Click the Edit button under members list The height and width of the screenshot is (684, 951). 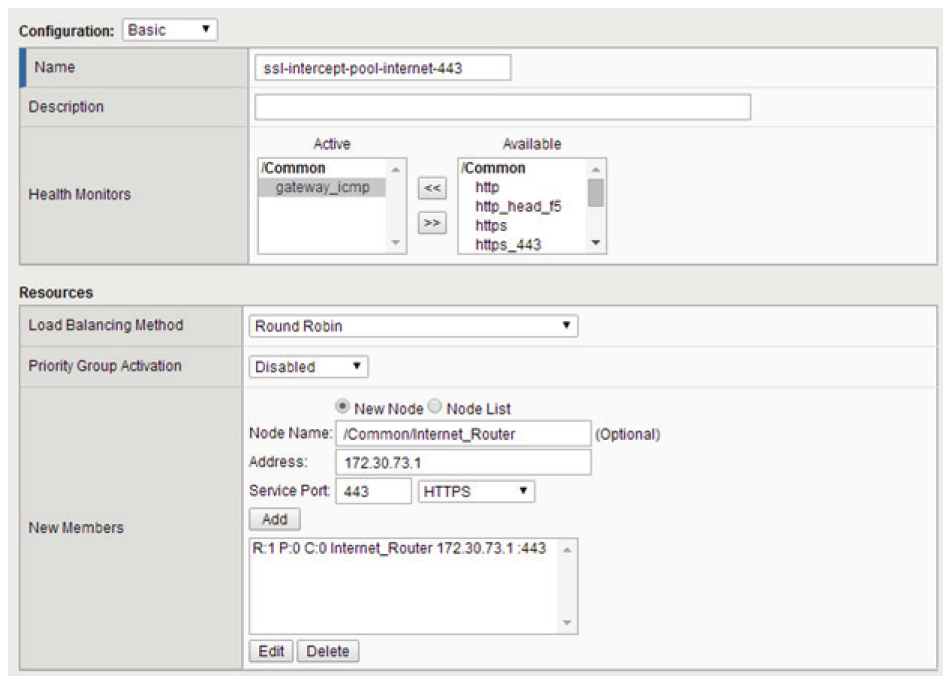point(271,651)
